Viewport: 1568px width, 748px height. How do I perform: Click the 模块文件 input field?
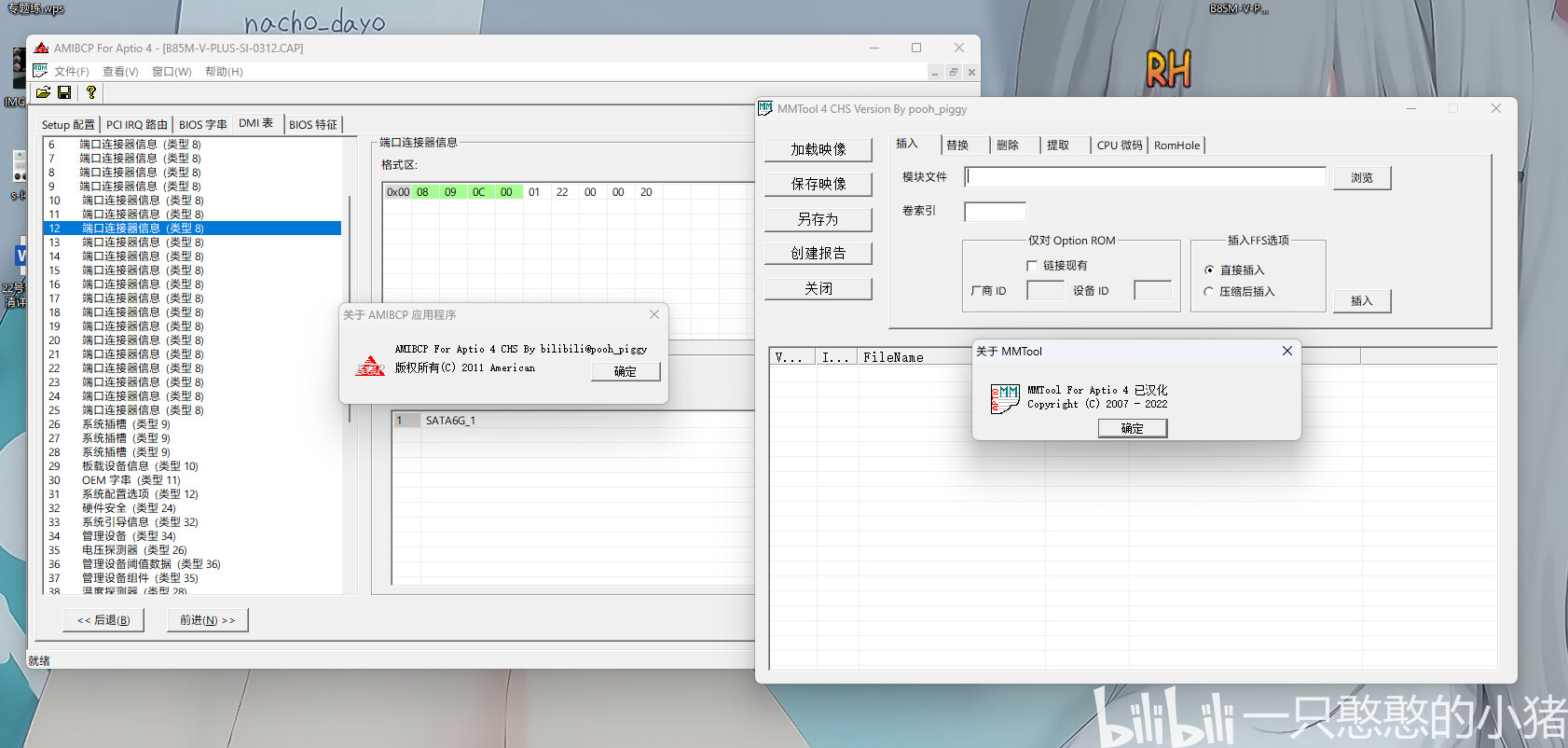point(1145,176)
